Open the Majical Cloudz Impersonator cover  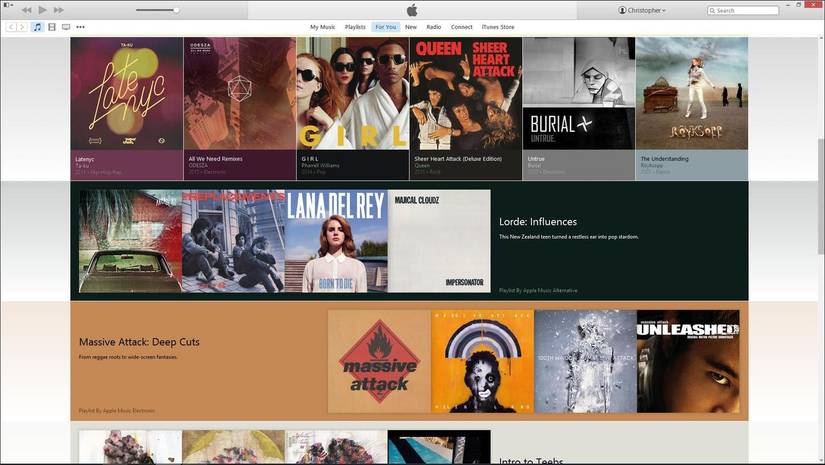[439, 241]
